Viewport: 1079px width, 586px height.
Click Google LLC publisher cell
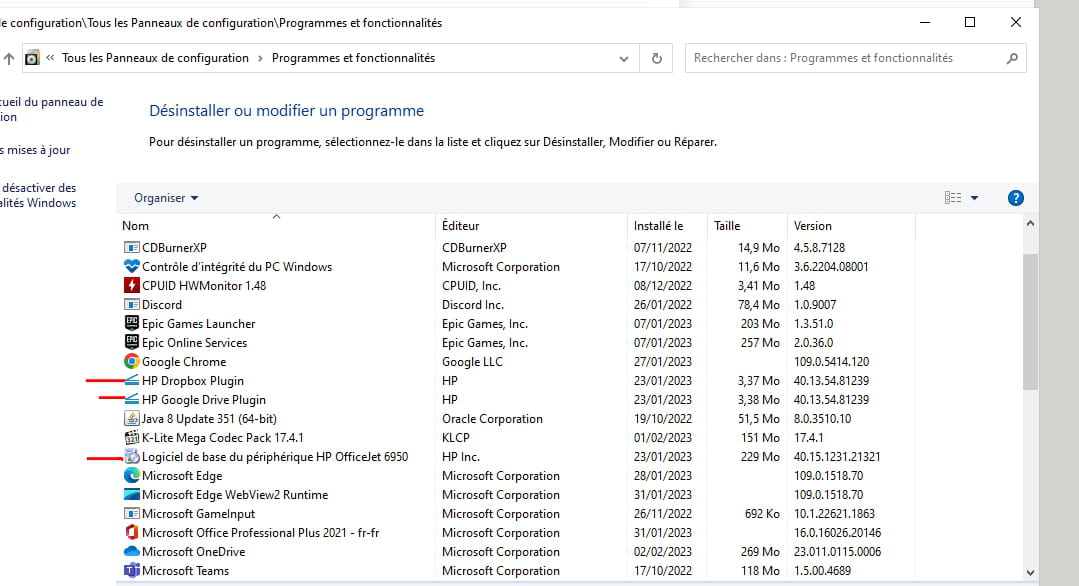(472, 361)
